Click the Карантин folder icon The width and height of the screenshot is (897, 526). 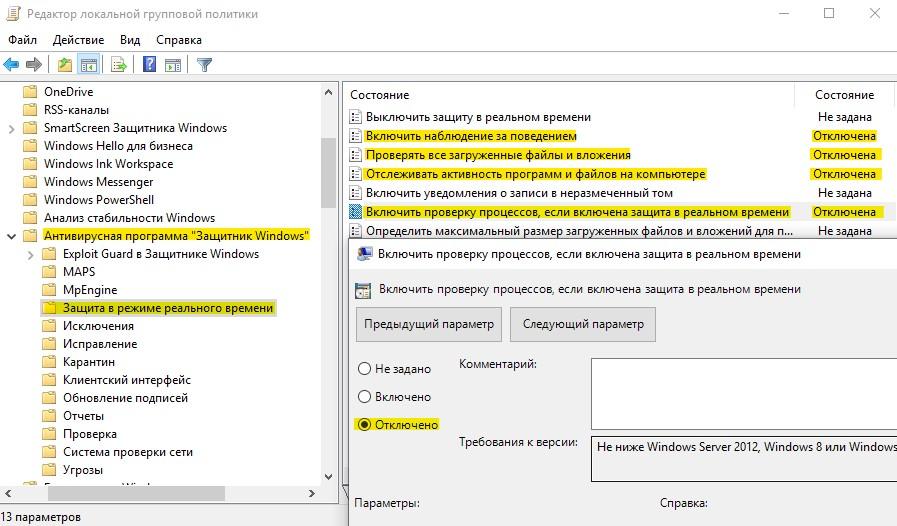pos(49,362)
